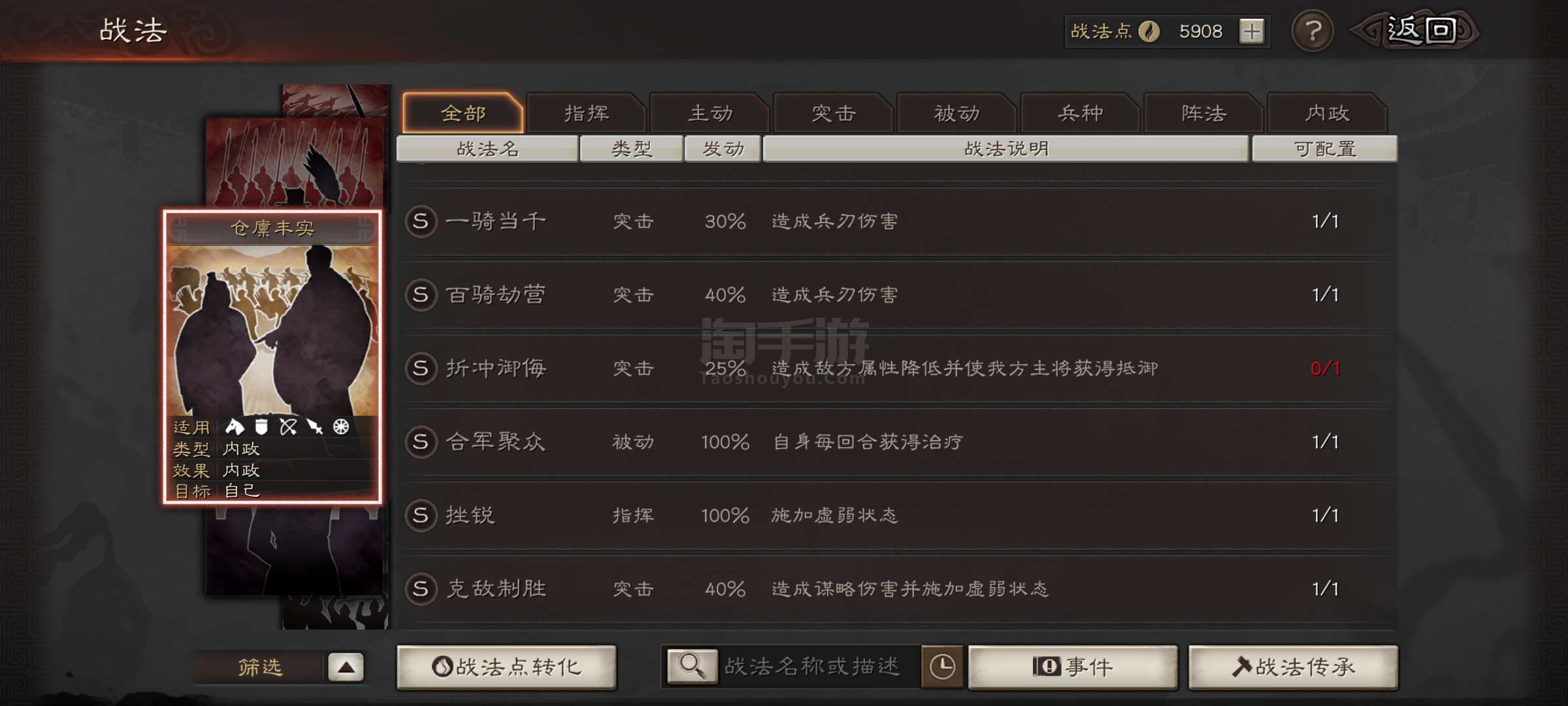This screenshot has height=706, width=1568.
Task: Expand the 筛选 filter arrow
Action: coord(346,667)
